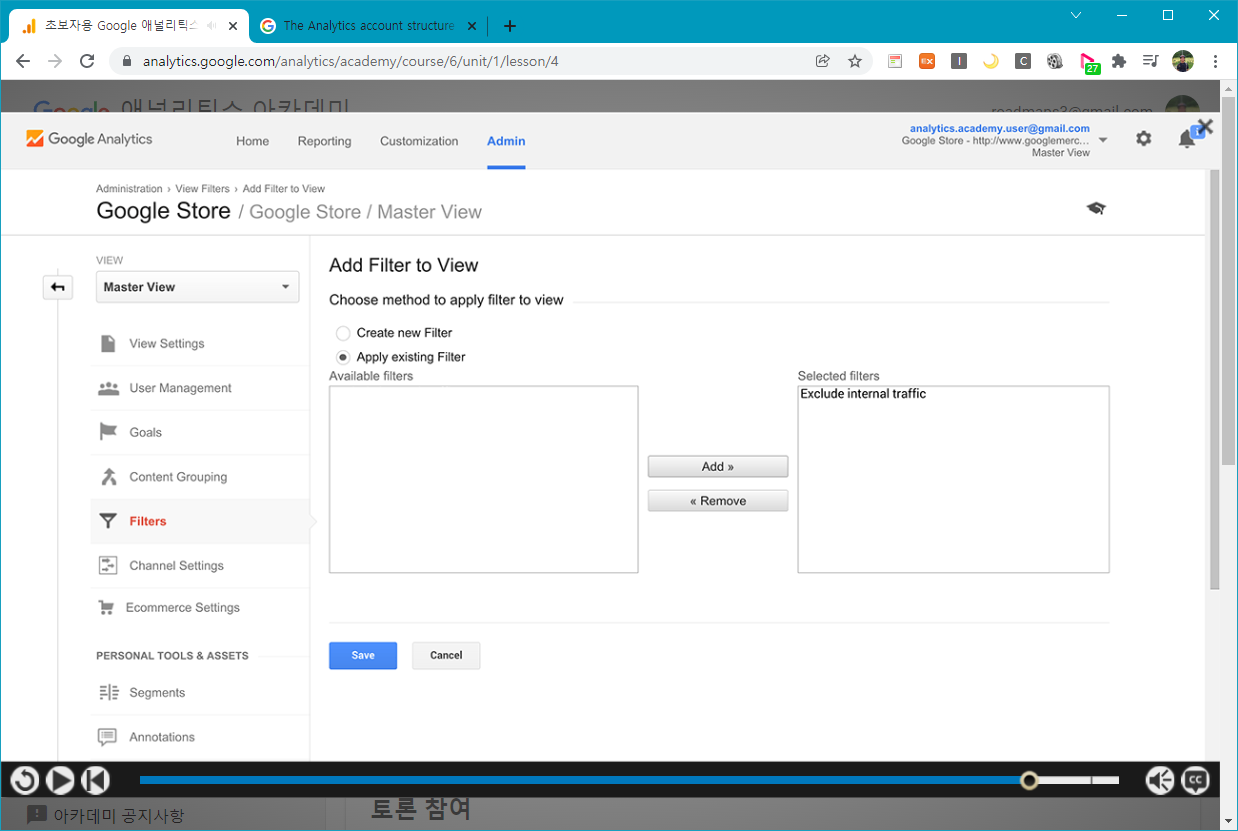Viewport: 1238px width, 831px height.
Task: Click the Channel Settings icon
Action: coord(108,566)
